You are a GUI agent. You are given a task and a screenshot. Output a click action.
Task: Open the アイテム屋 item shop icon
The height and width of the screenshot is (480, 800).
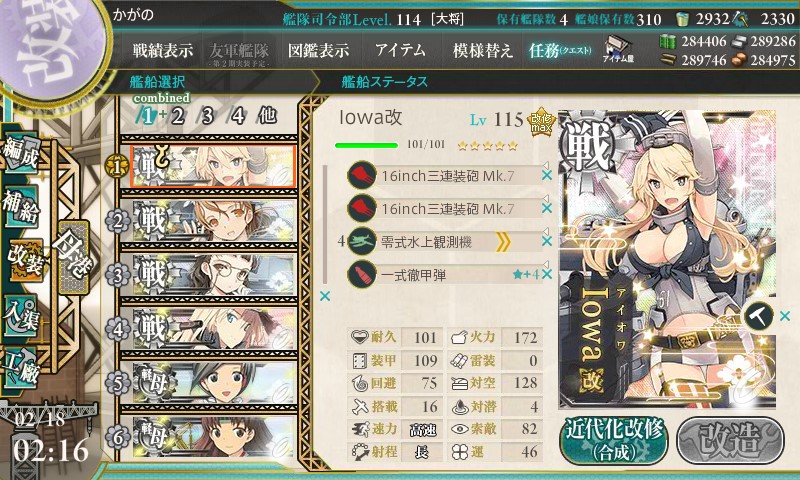click(x=618, y=50)
